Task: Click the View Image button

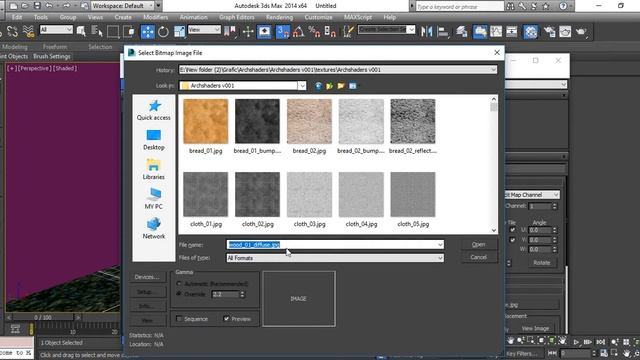Action: (x=535, y=328)
